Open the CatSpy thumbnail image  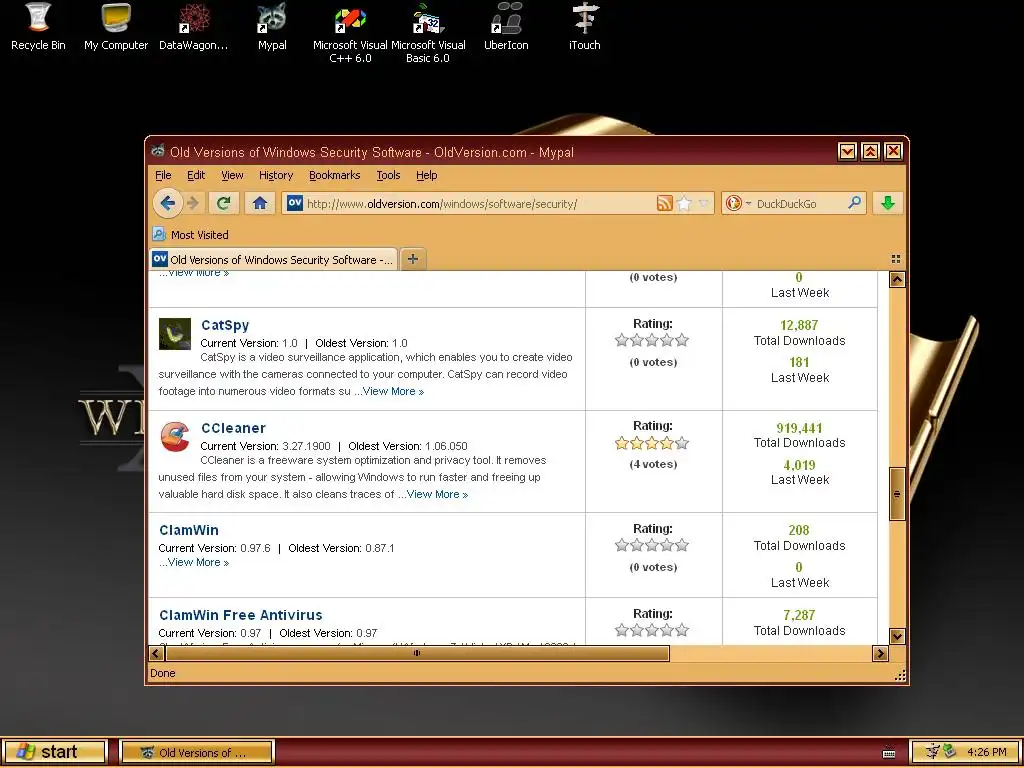[175, 334]
